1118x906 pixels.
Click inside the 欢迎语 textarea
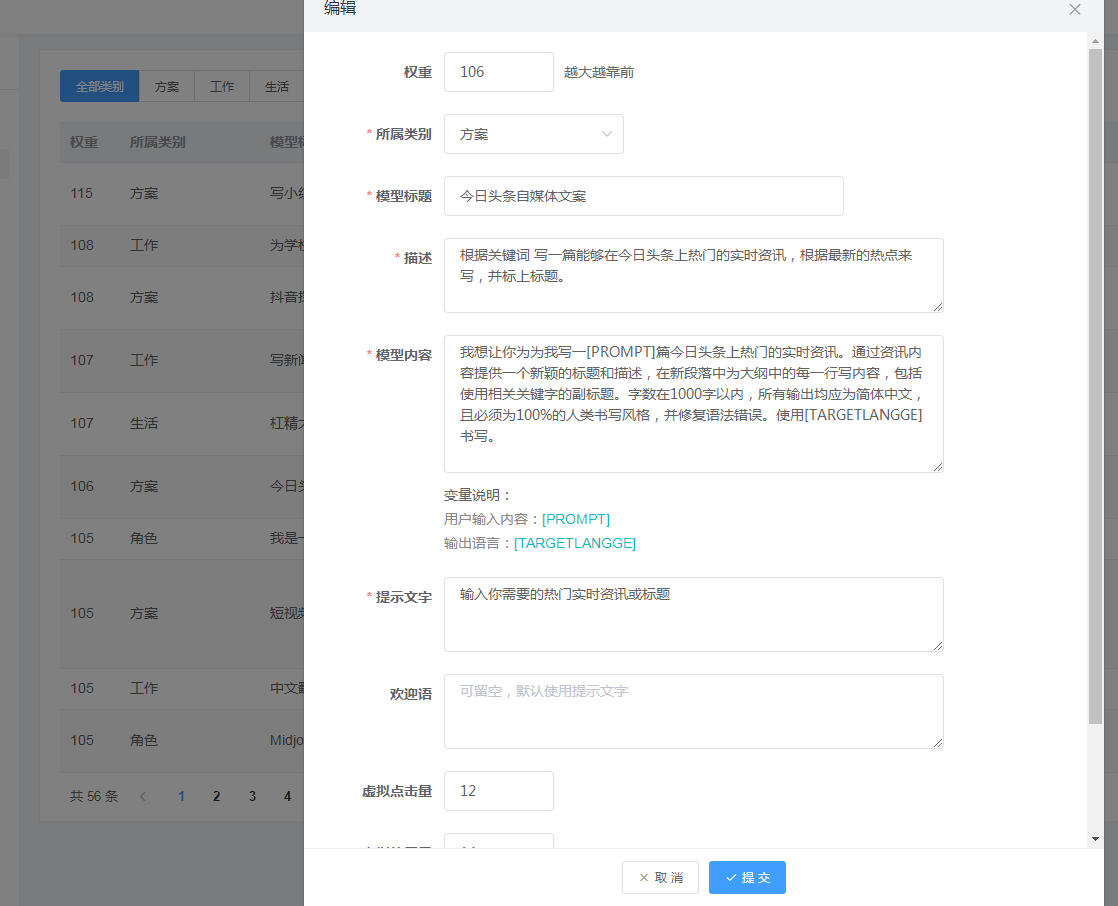tap(693, 711)
